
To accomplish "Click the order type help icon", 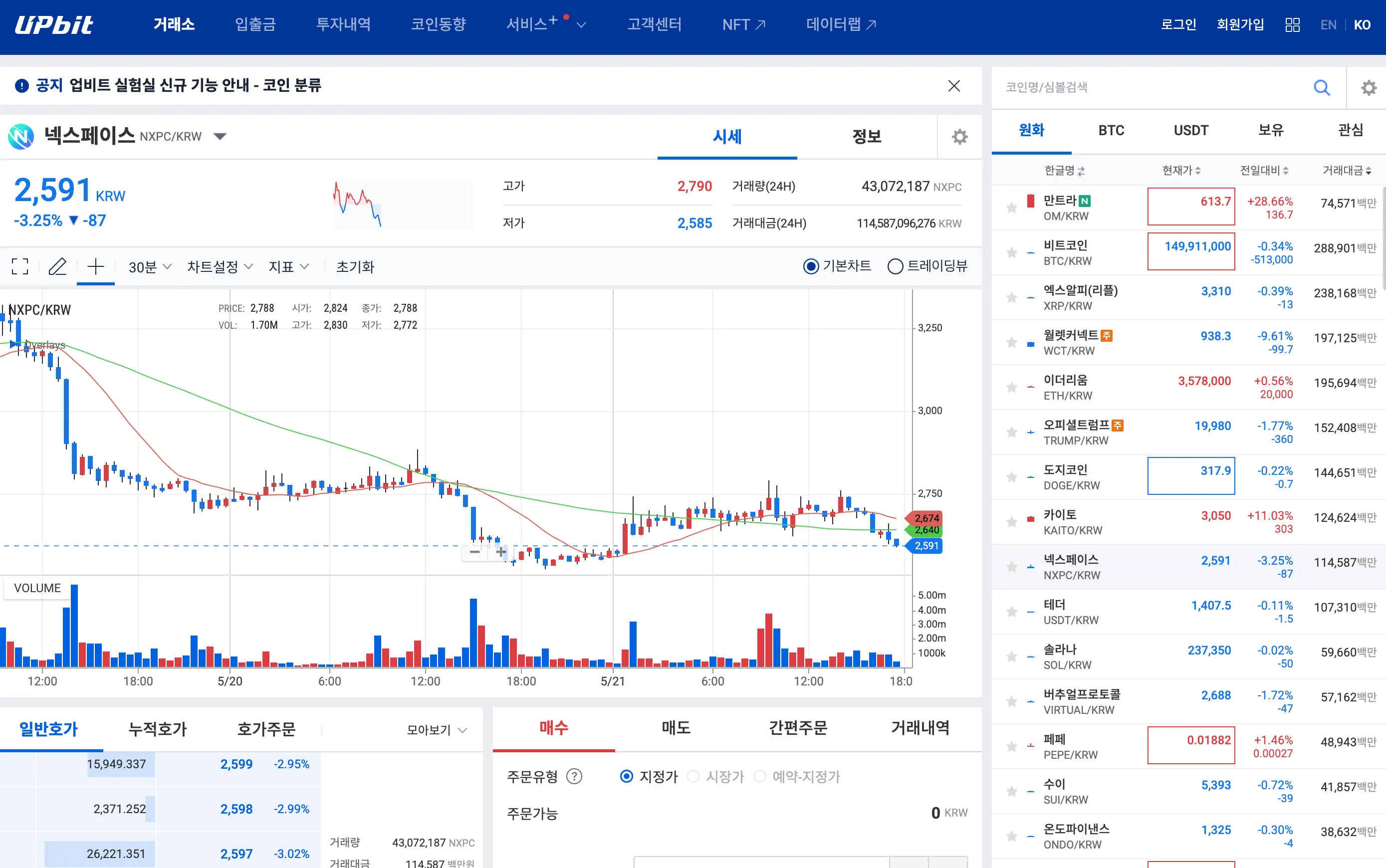I will 574,777.
